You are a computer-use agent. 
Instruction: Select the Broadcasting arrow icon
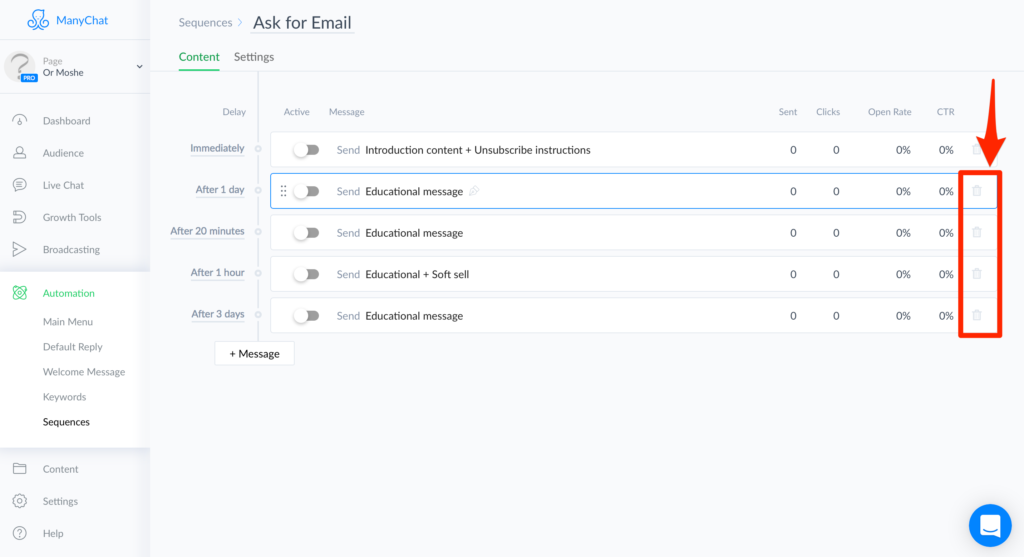pyautogui.click(x=19, y=249)
